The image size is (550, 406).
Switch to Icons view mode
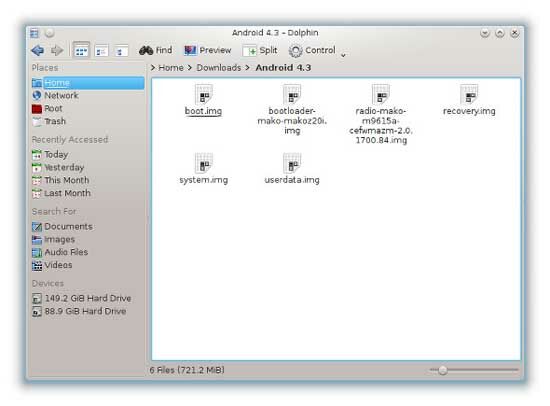[81, 51]
